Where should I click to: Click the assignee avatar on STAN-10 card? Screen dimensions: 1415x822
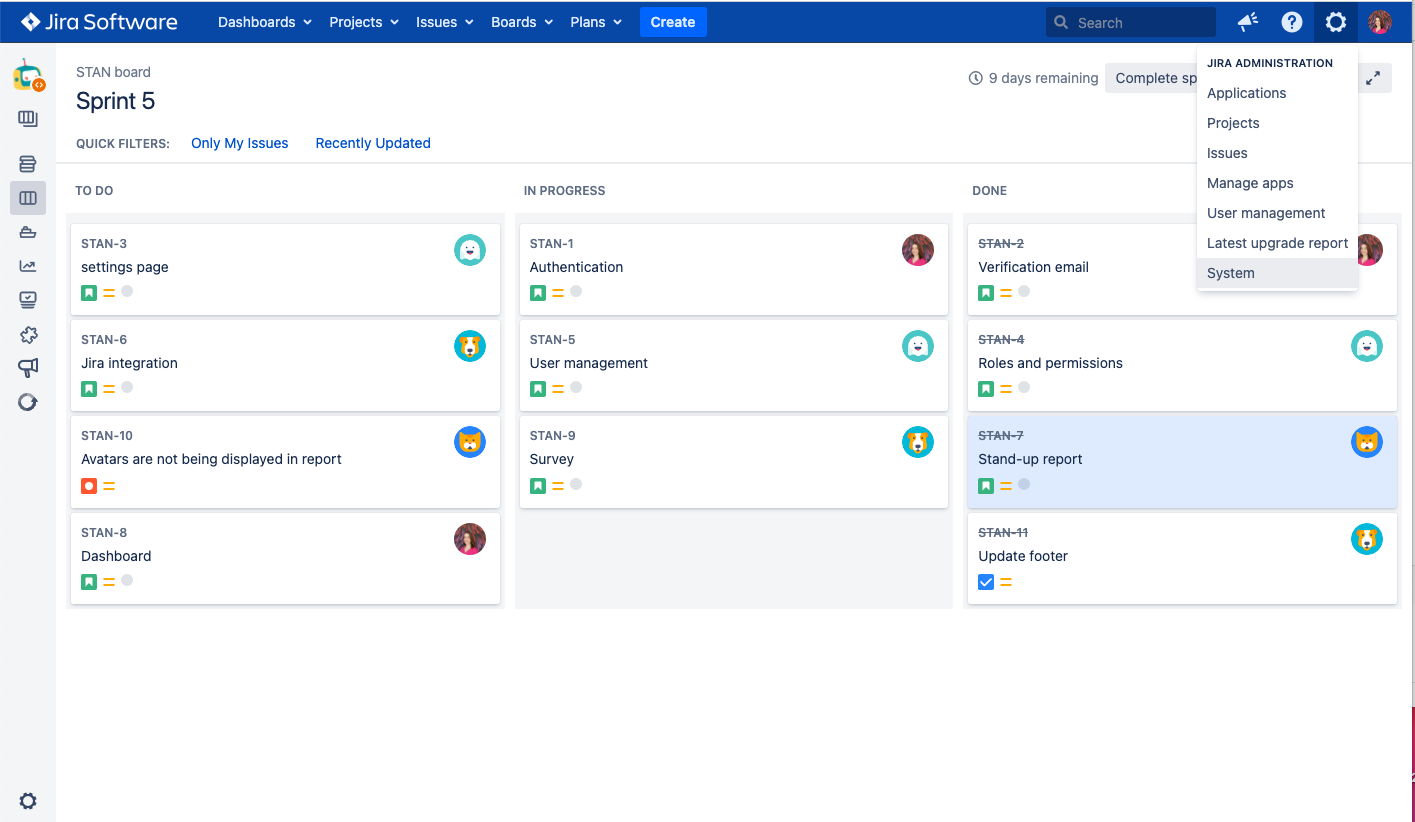[470, 442]
